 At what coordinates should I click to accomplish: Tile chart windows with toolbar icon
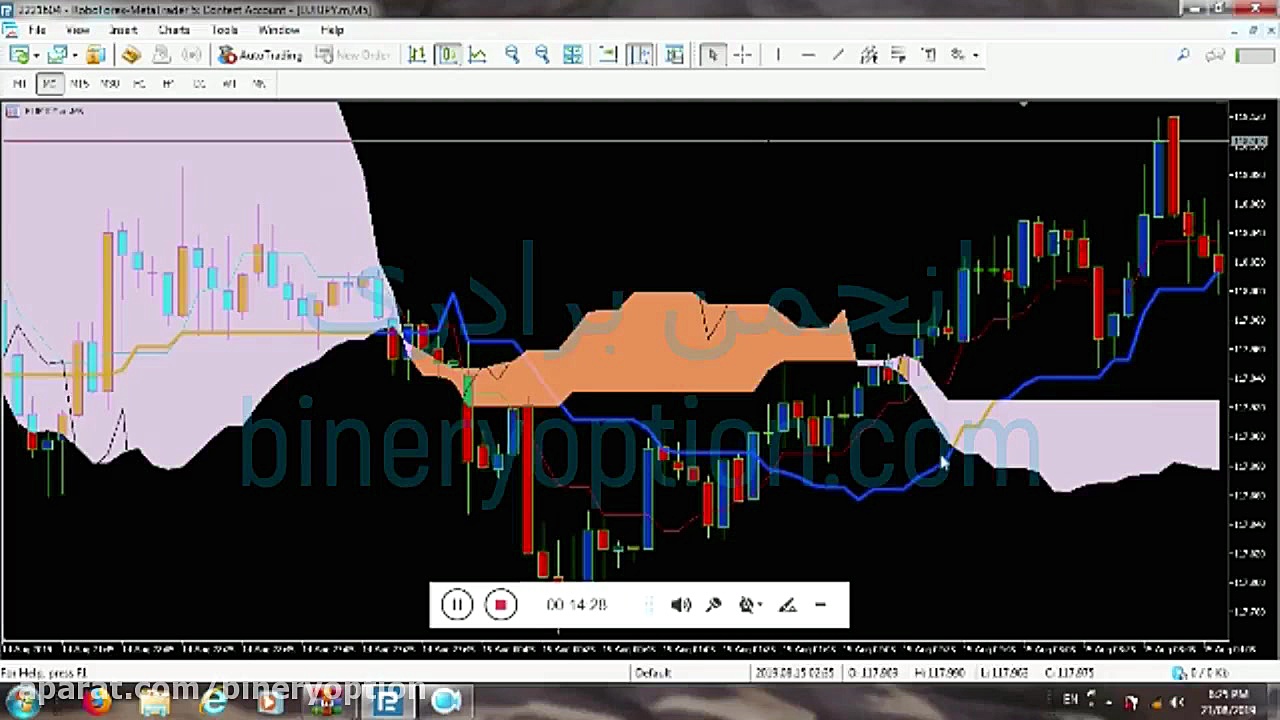pos(573,55)
